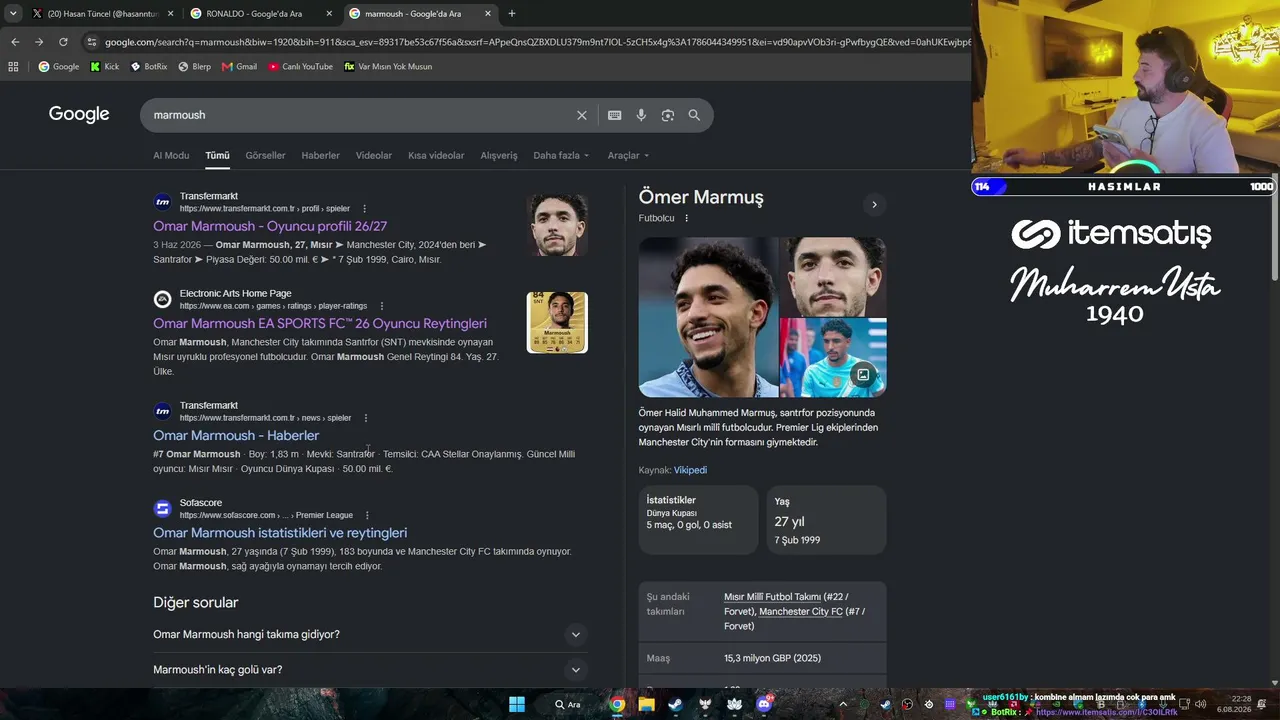Switch to Kısa videolar tab
This screenshot has height=720, width=1280.
pyautogui.click(x=436, y=155)
